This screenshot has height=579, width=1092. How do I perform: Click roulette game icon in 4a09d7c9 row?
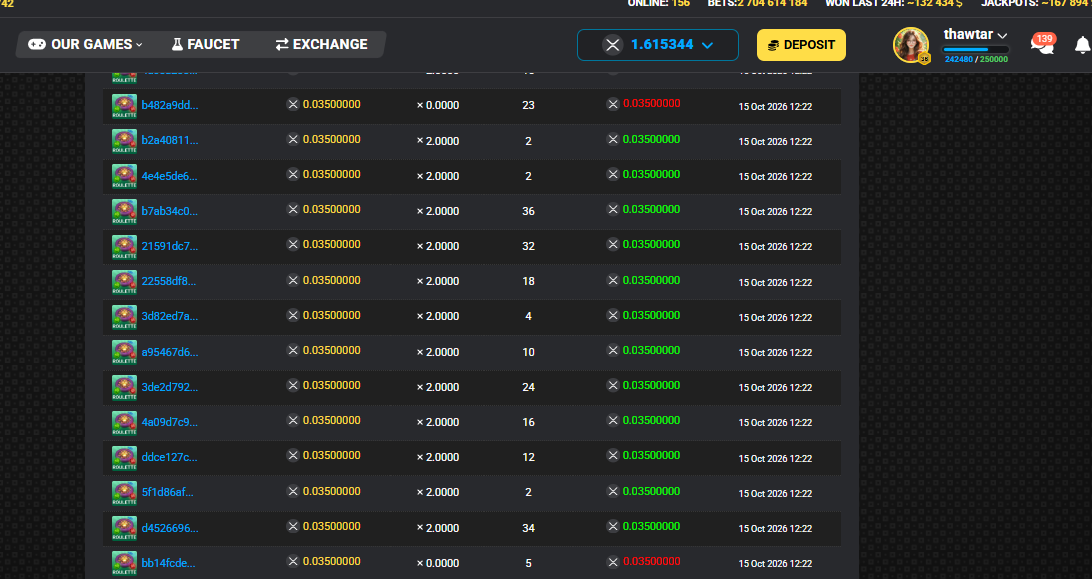pyautogui.click(x=125, y=422)
